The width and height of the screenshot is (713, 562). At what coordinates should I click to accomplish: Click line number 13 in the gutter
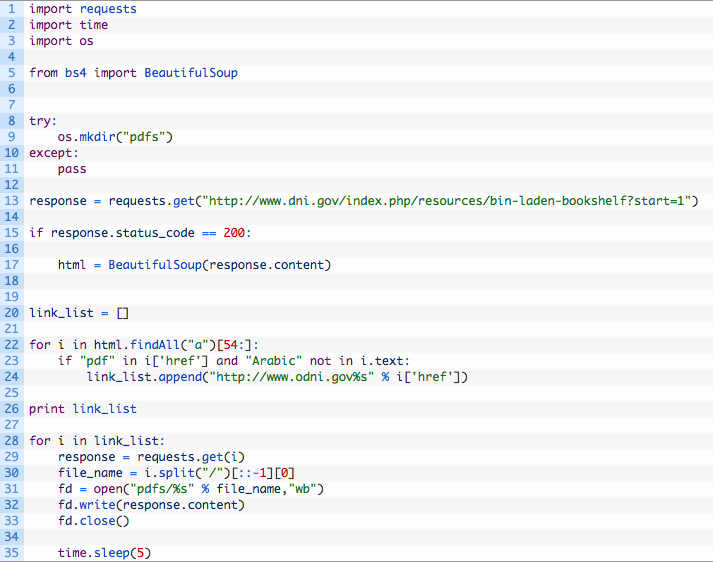[12, 201]
